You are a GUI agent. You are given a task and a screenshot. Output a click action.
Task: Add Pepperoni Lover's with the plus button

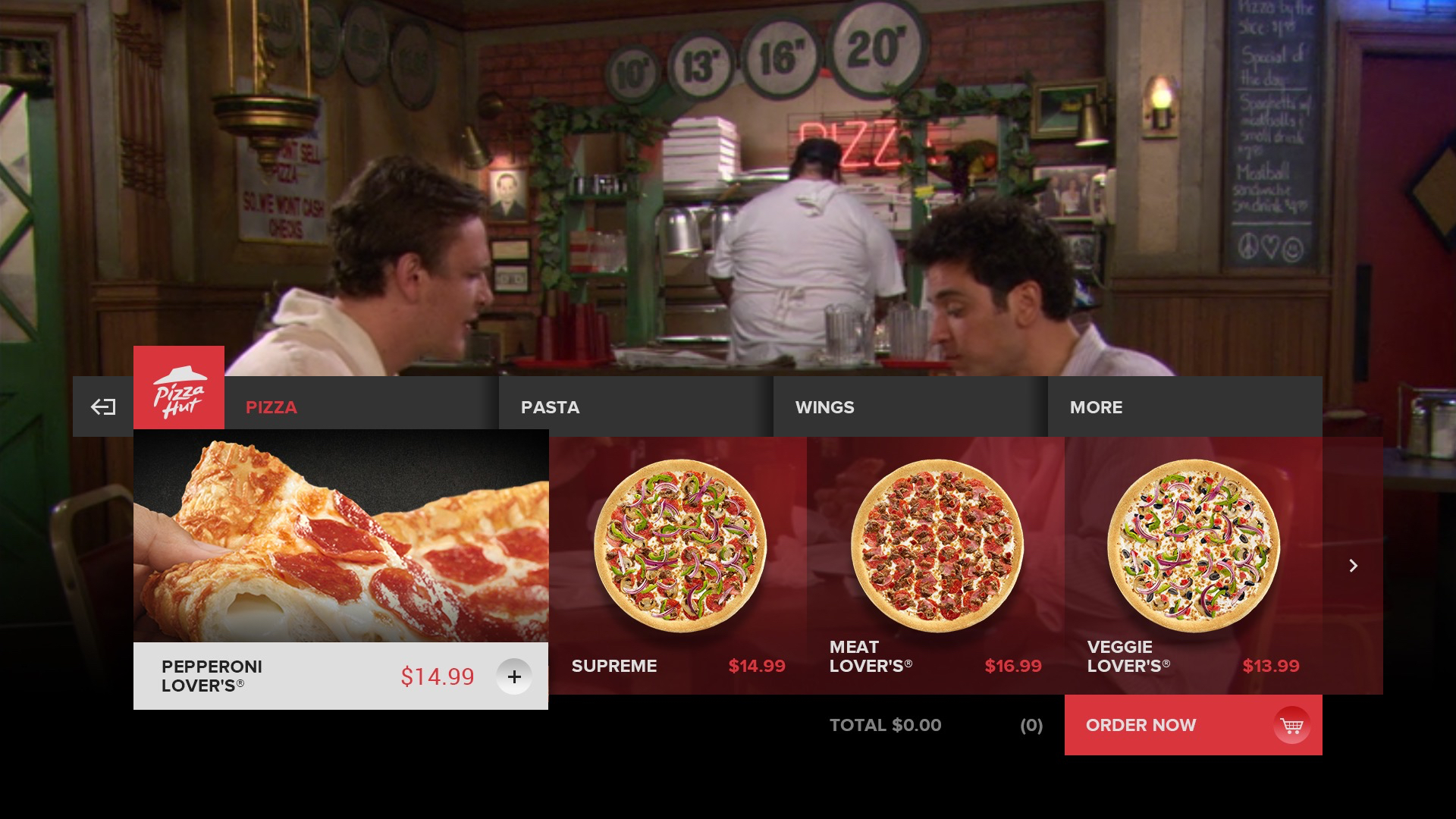click(514, 676)
